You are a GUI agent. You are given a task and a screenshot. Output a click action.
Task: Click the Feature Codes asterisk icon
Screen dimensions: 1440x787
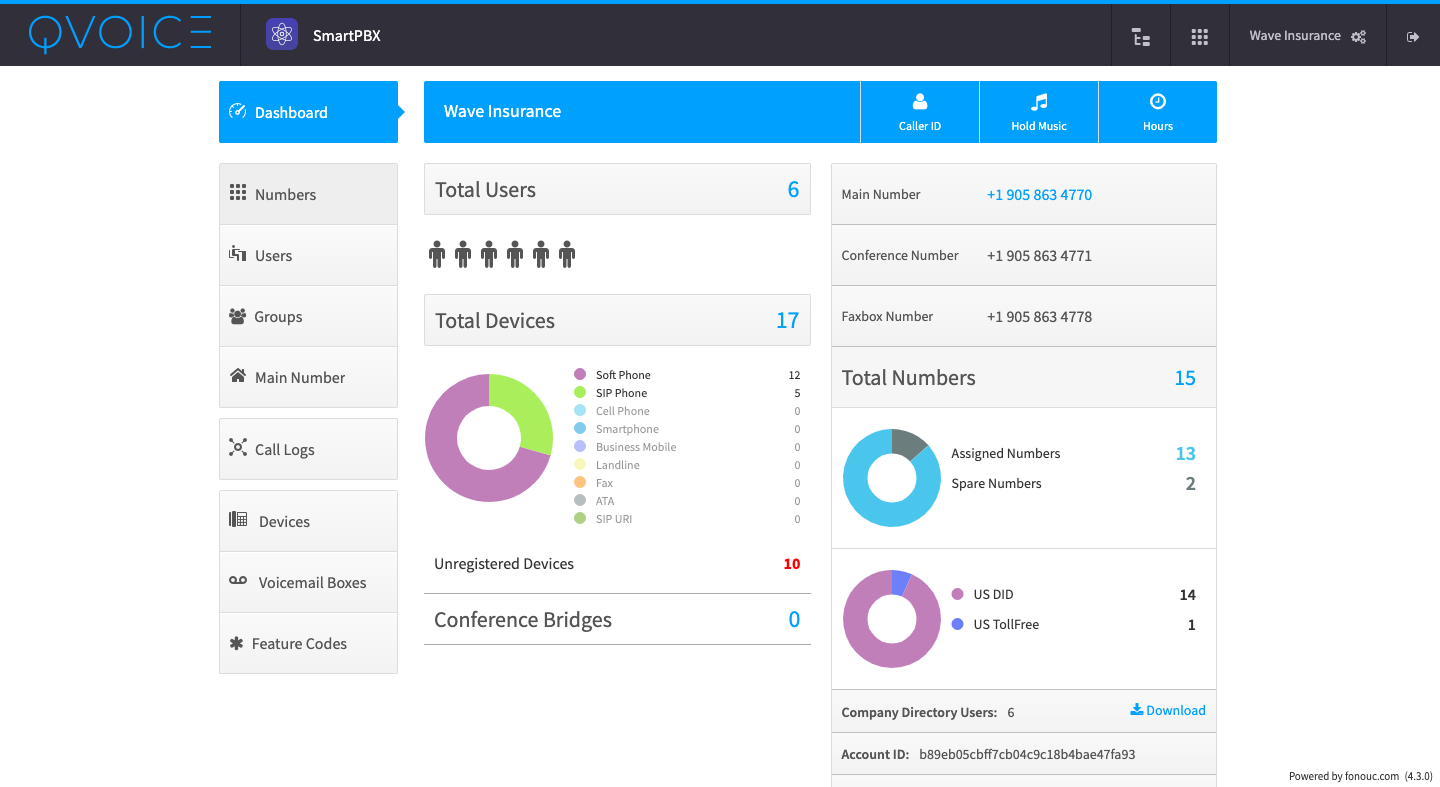click(236, 643)
